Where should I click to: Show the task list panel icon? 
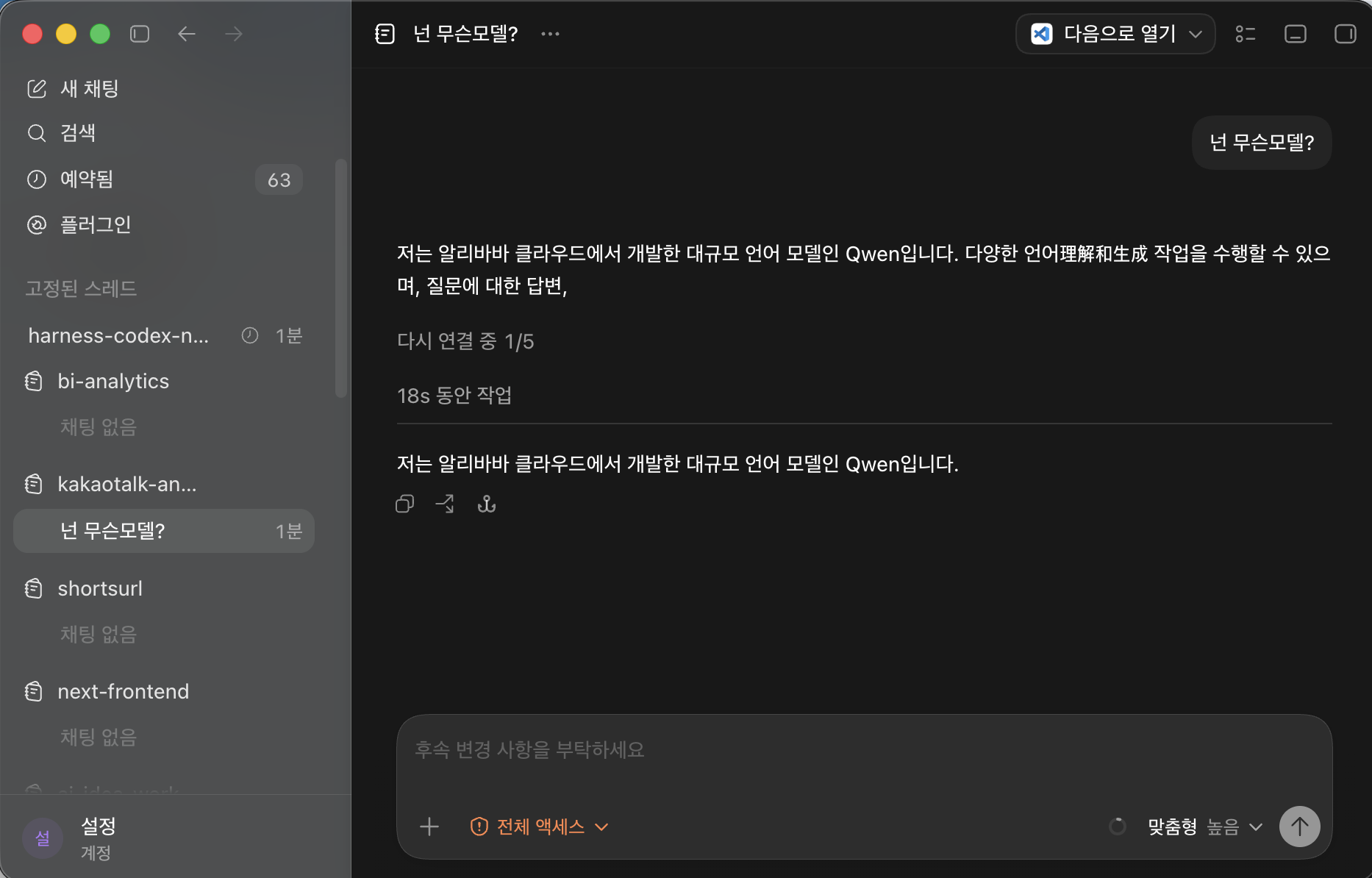[1246, 34]
